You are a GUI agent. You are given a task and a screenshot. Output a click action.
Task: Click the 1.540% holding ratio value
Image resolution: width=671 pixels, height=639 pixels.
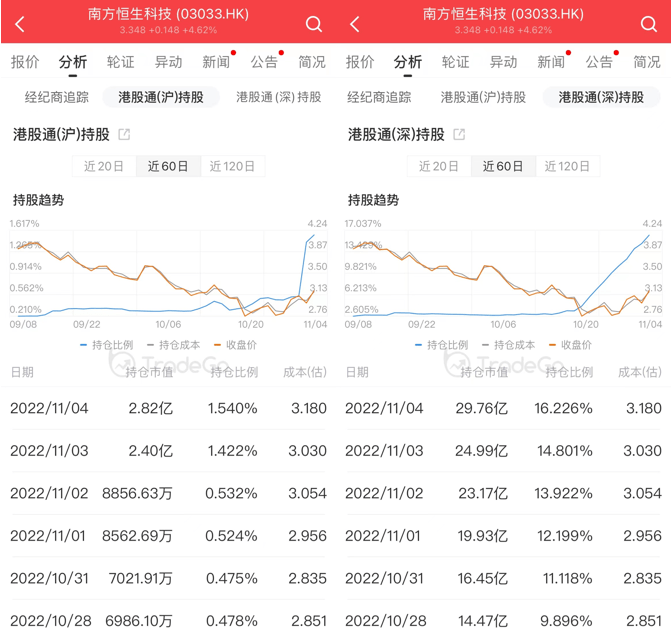(x=232, y=408)
